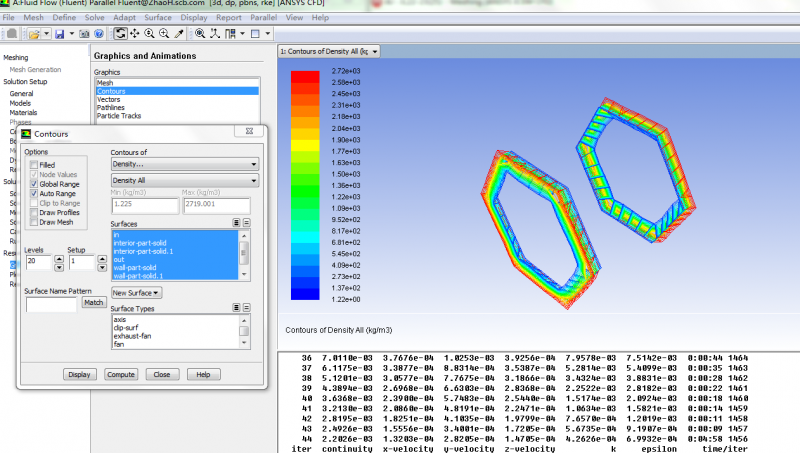
Task: Select the rotate view tool
Action: pyautogui.click(x=121, y=34)
